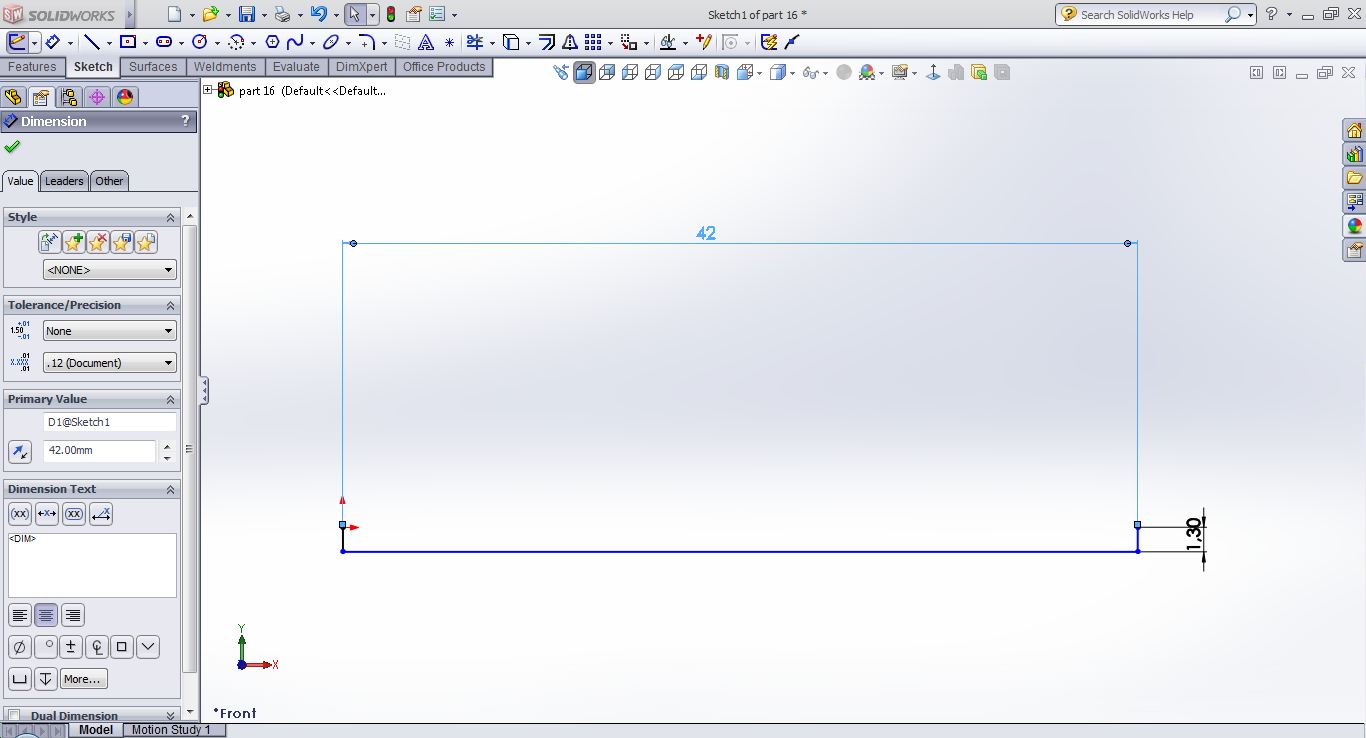Switch to the Features tab
The image size is (1366, 738).
(x=32, y=67)
